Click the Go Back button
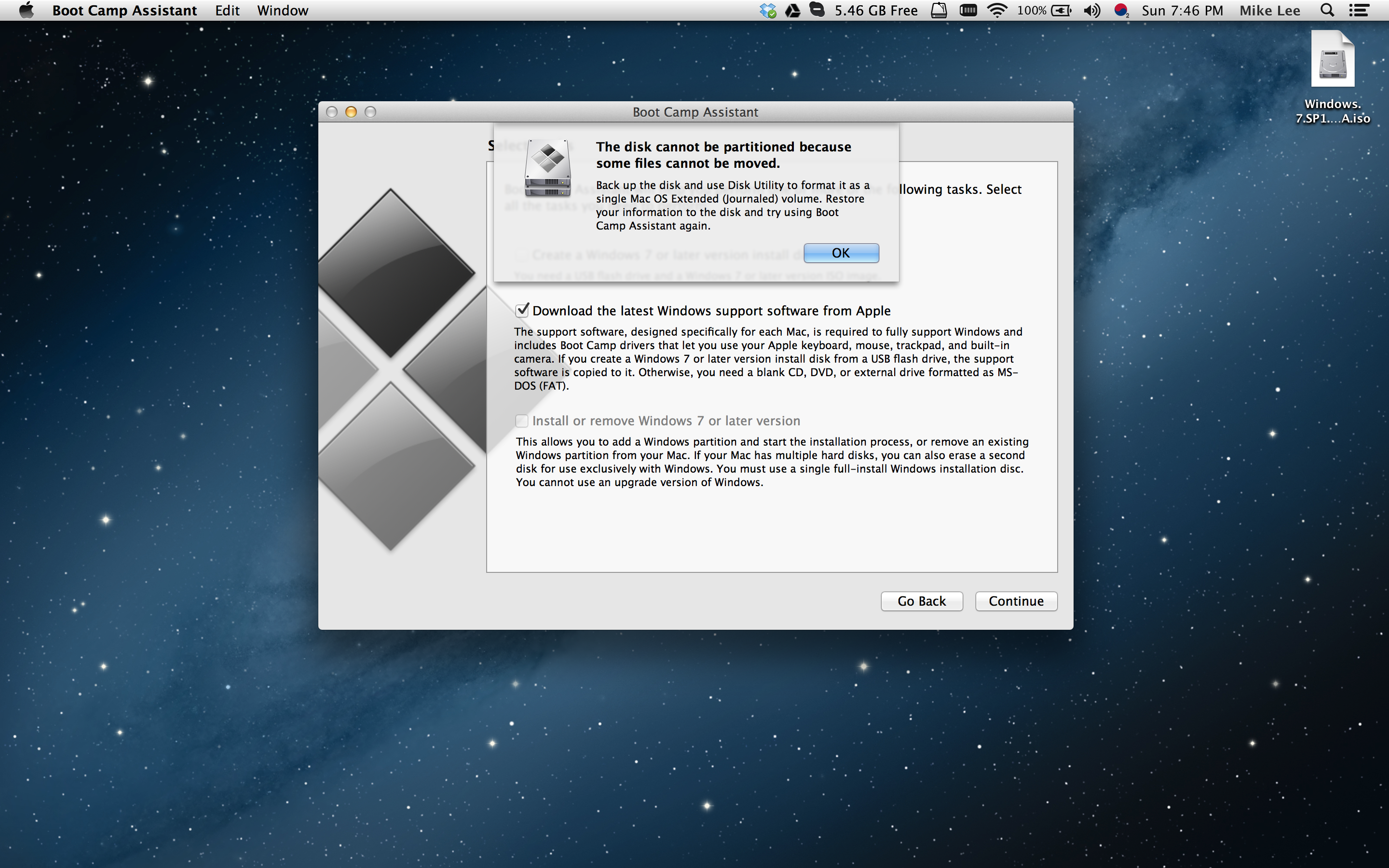Image resolution: width=1389 pixels, height=868 pixels. click(921, 601)
